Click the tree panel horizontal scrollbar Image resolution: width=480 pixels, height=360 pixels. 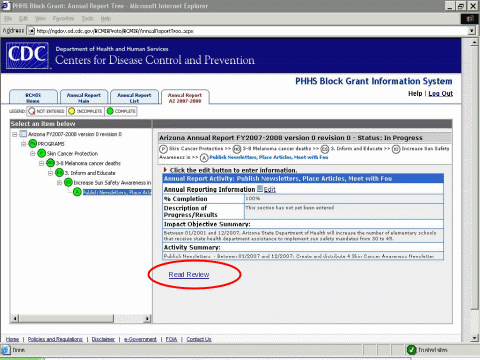pyautogui.click(x=80, y=318)
